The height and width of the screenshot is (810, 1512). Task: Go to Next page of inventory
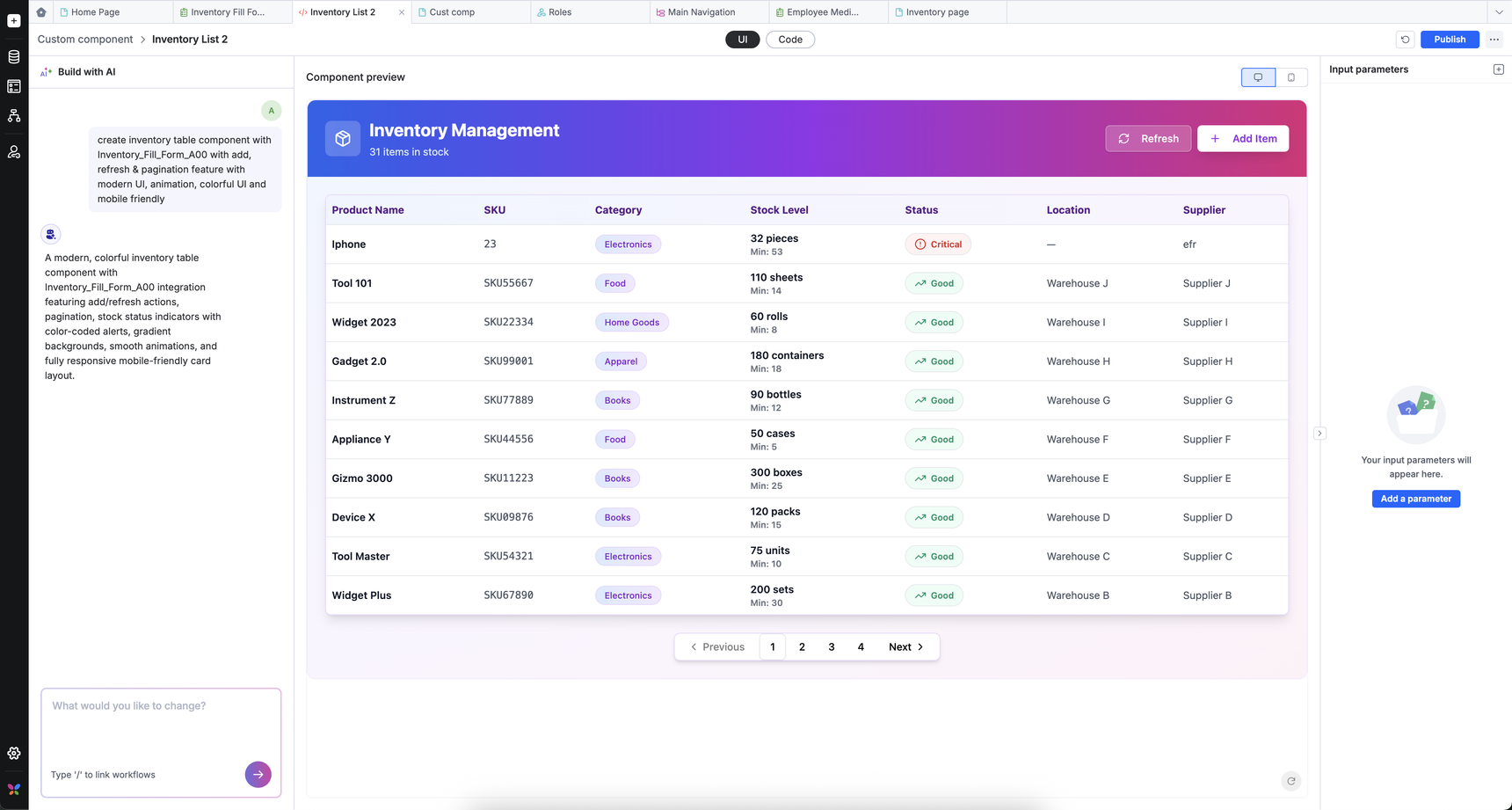pos(905,647)
